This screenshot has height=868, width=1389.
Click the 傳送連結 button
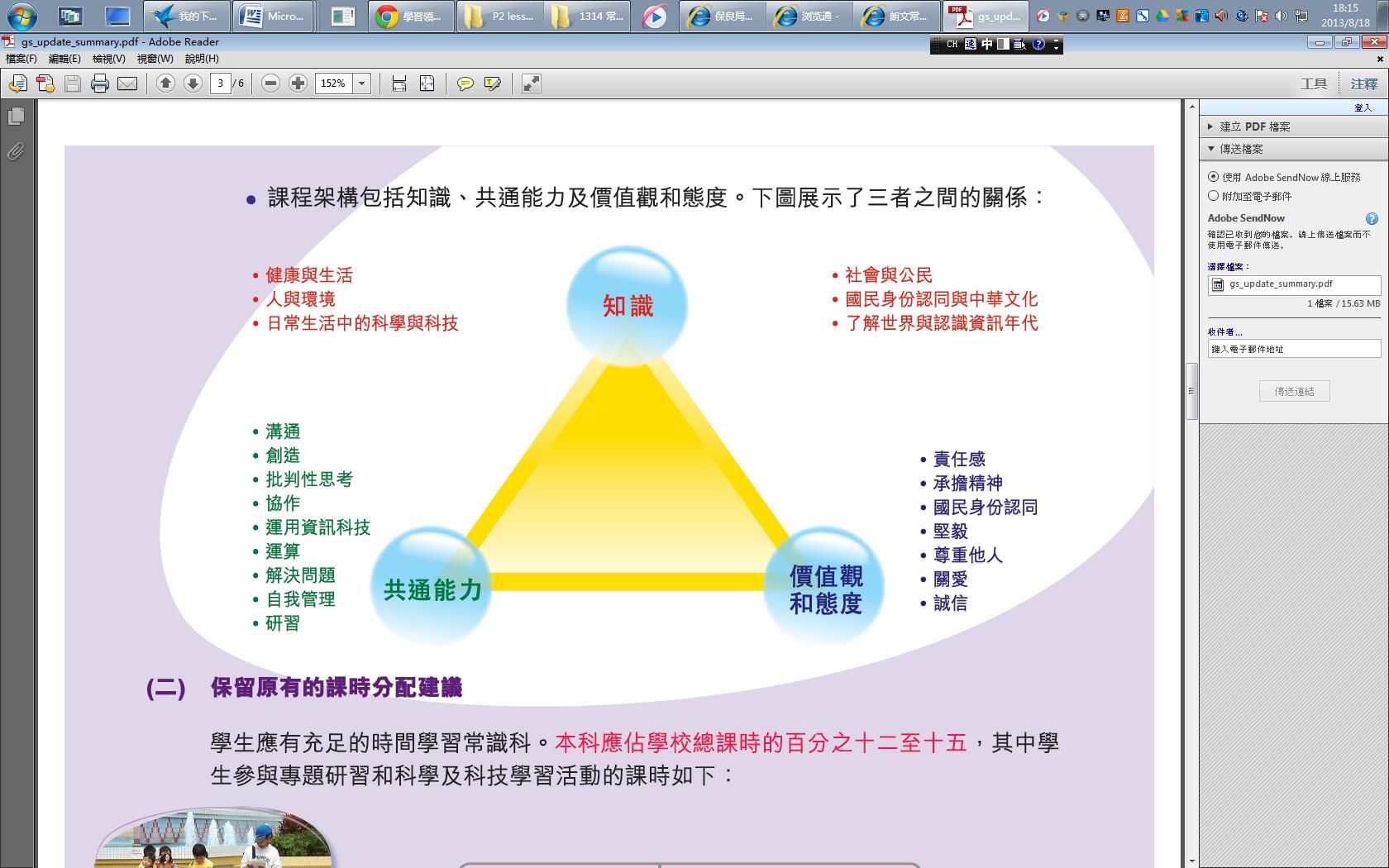tap(1294, 391)
